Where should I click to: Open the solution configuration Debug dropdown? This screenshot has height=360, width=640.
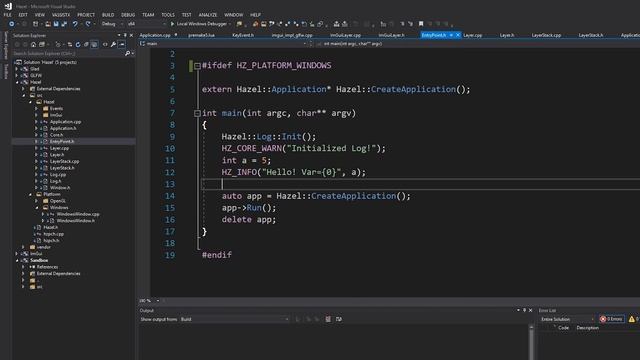pyautogui.click(x=112, y=24)
